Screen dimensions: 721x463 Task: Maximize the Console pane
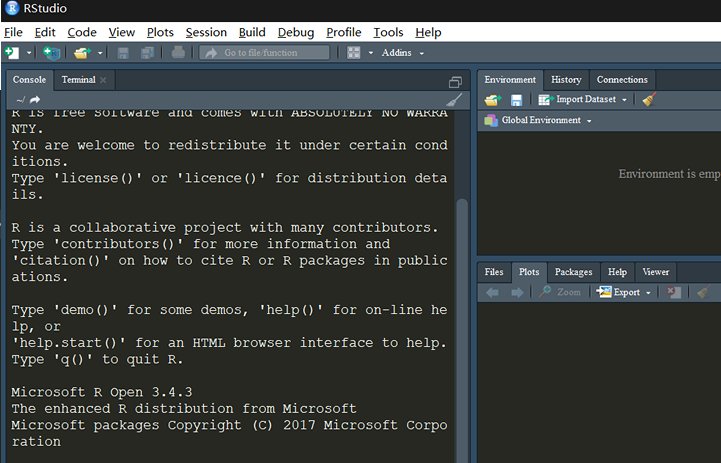point(455,81)
